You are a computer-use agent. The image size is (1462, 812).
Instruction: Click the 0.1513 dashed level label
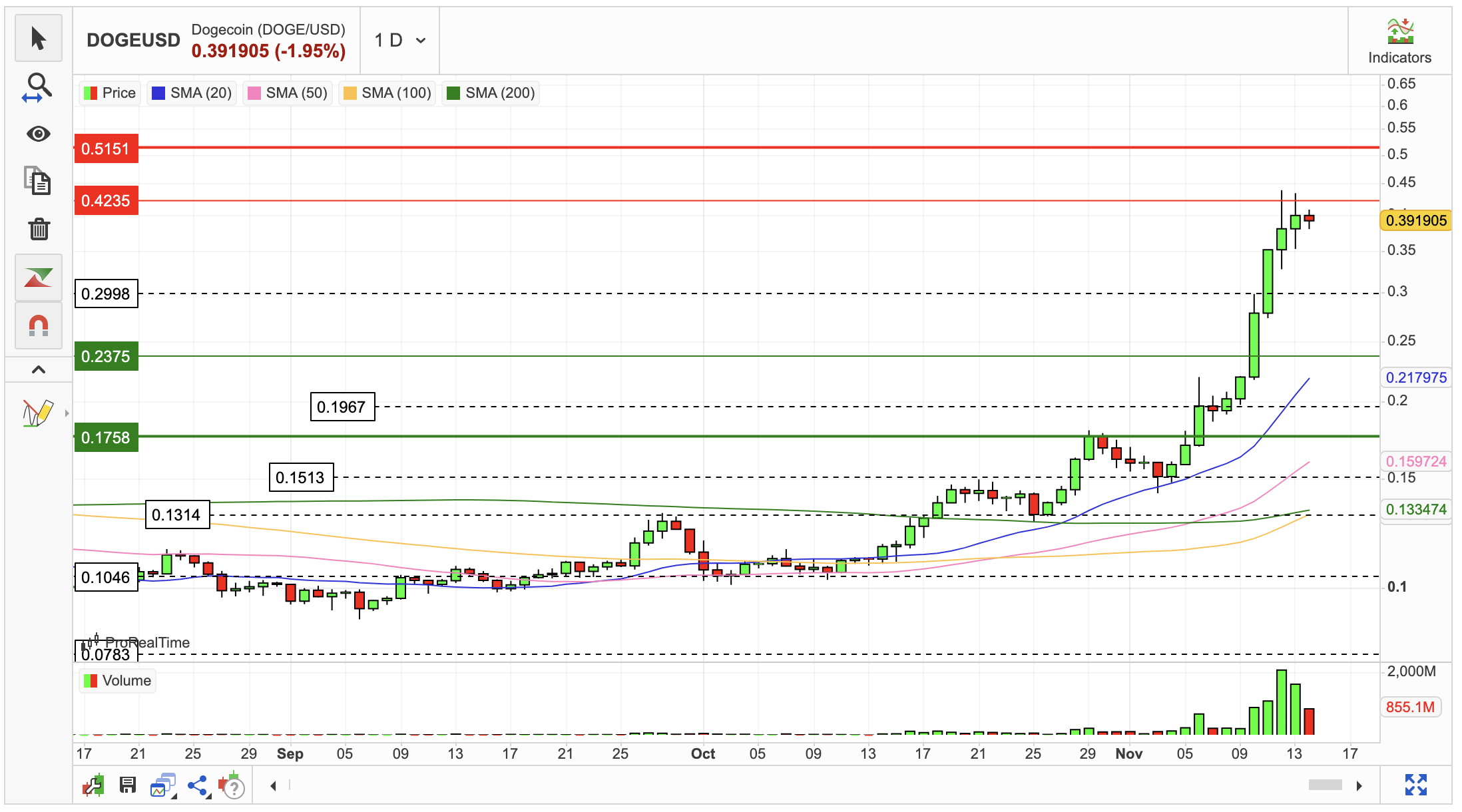pyautogui.click(x=301, y=477)
